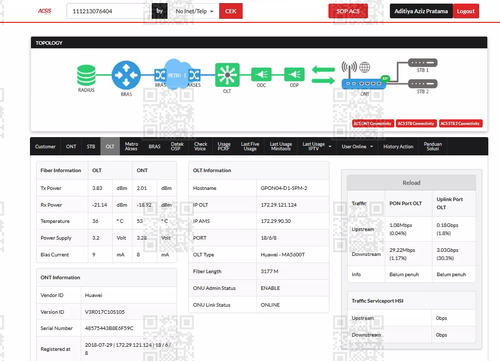This screenshot has height=361, width=500.
Task: Click PON port downstream value 29.22Mbps
Action: [x=402, y=250]
